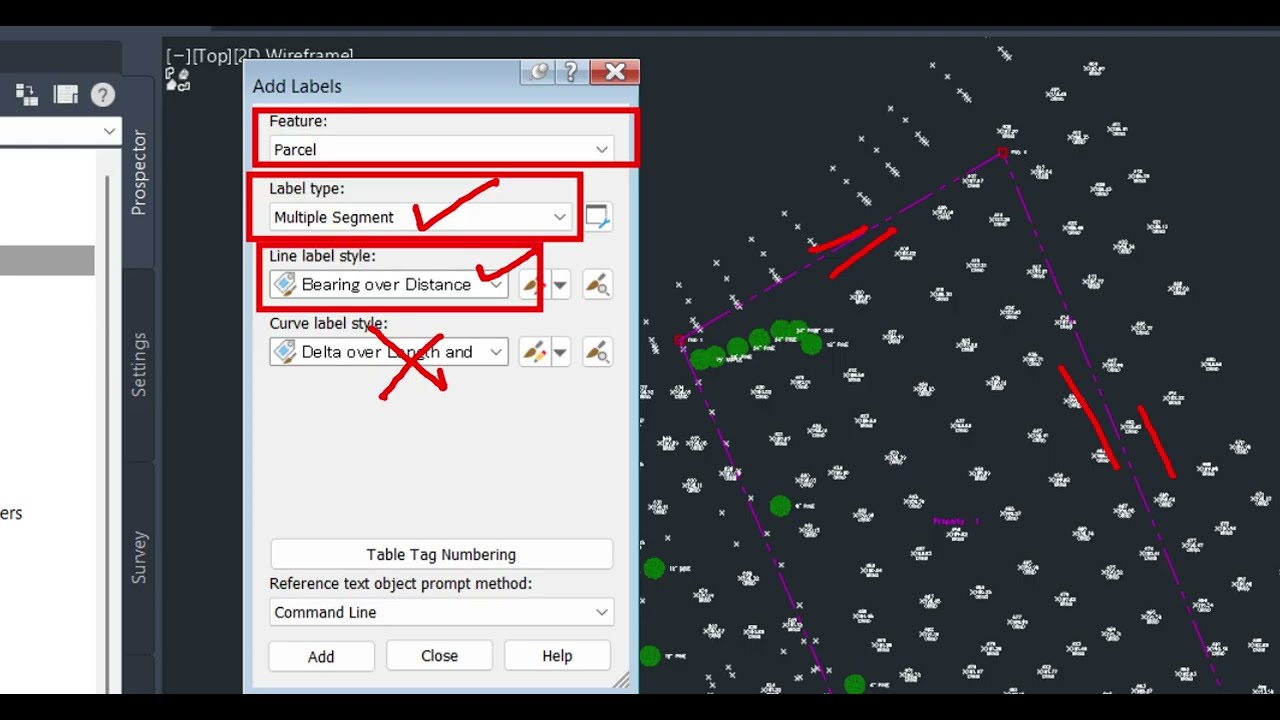Close the Add Labels dialog with red X

[614, 72]
